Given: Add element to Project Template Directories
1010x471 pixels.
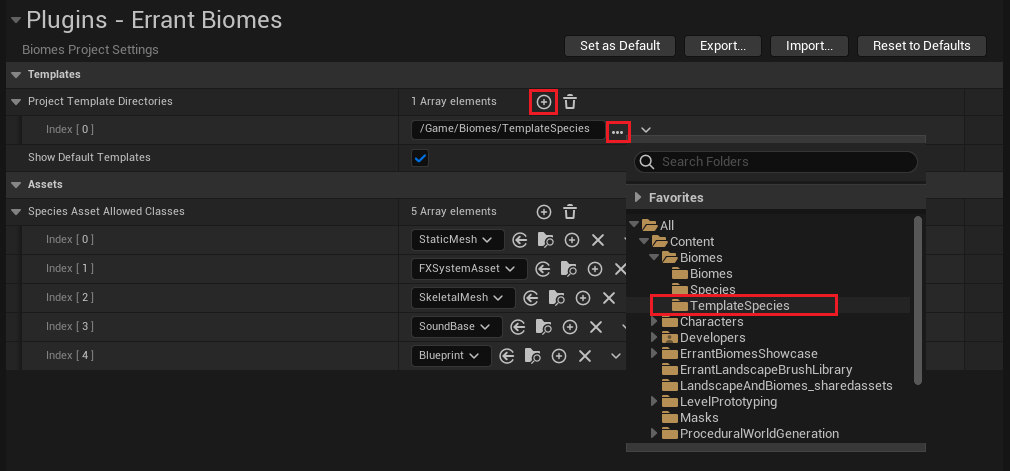Looking at the screenshot, I should (543, 102).
